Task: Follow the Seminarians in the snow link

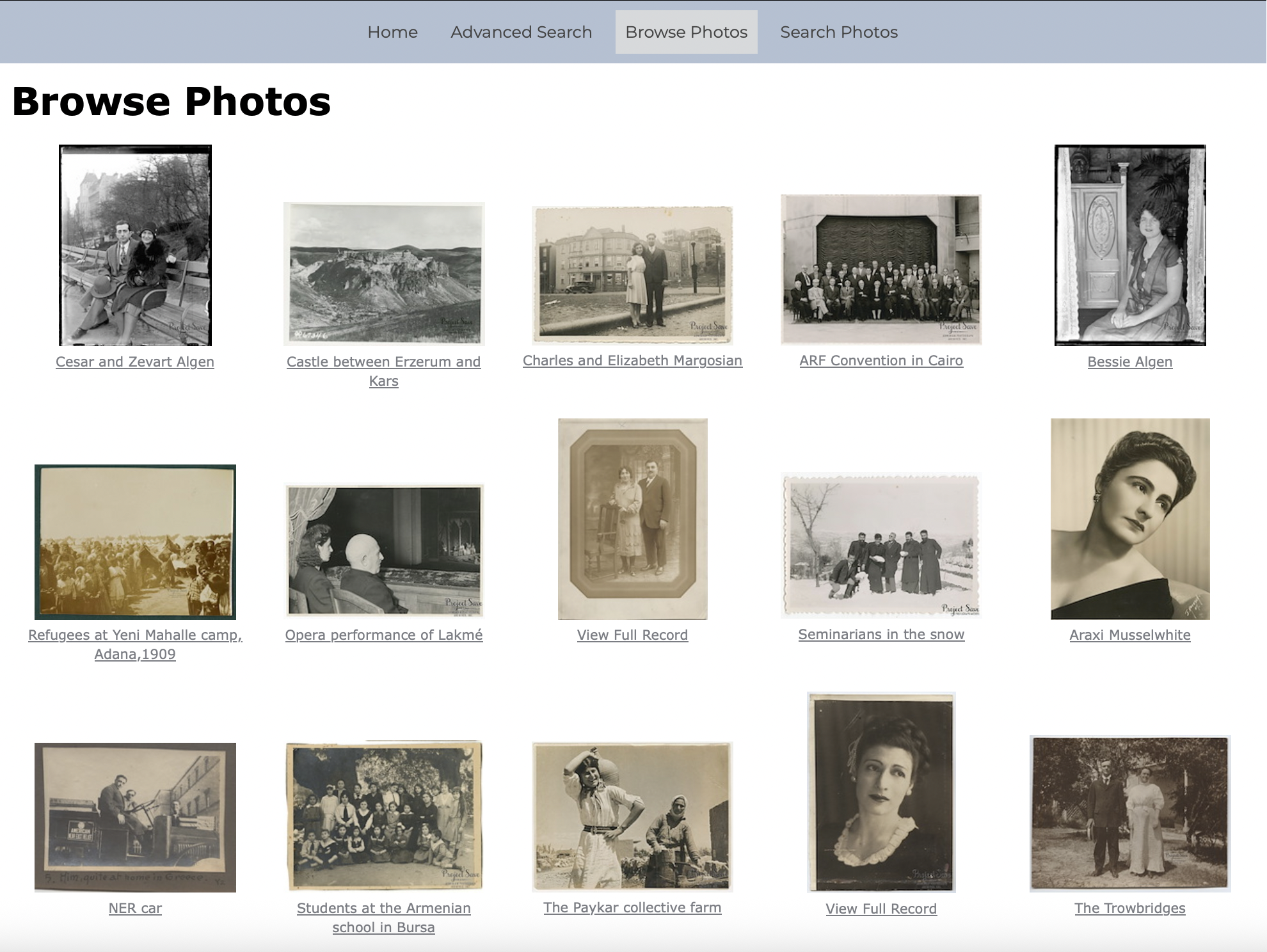Action: pos(881,635)
